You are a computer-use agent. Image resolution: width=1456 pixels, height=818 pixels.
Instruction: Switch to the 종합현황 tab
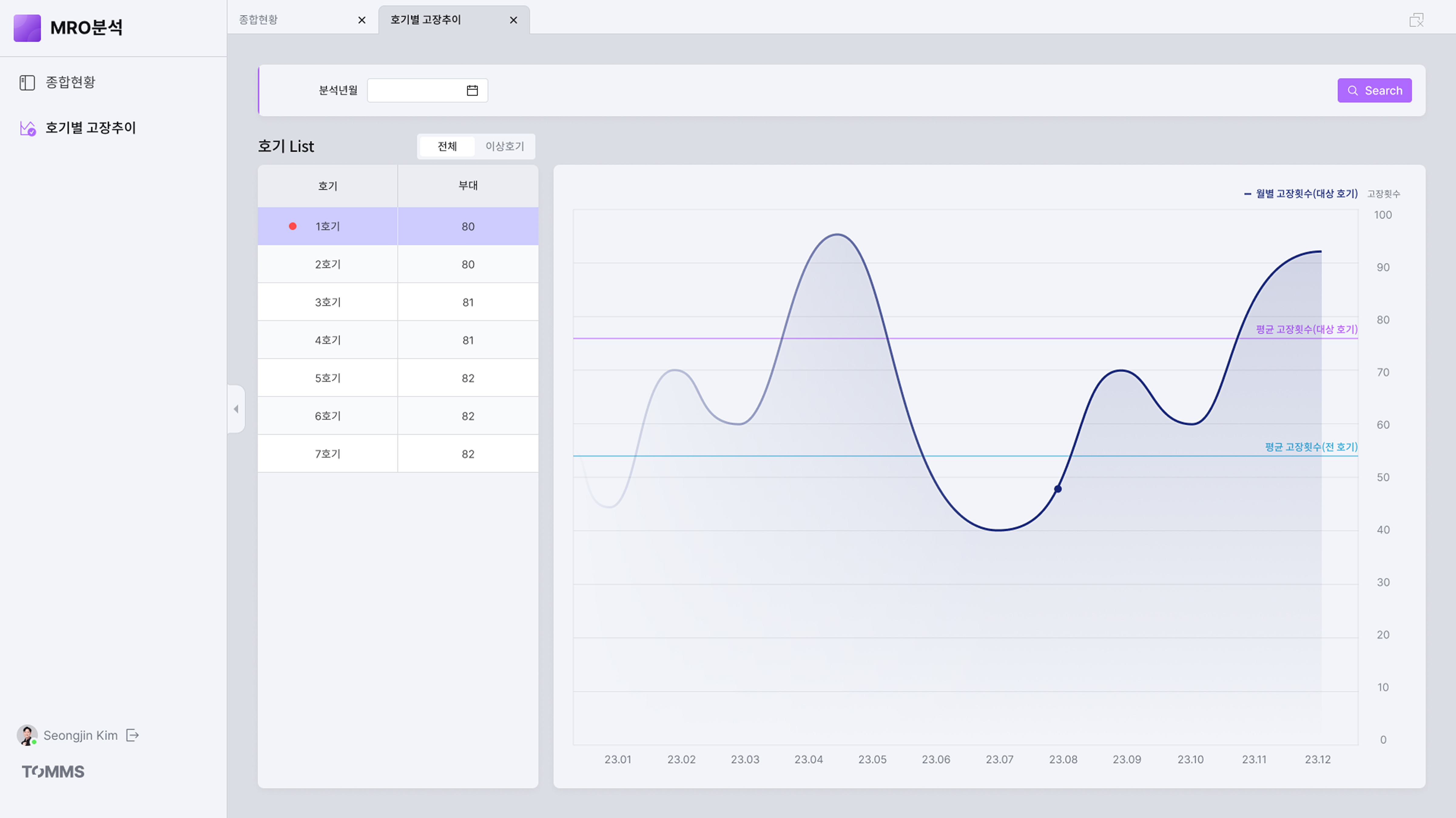click(258, 20)
